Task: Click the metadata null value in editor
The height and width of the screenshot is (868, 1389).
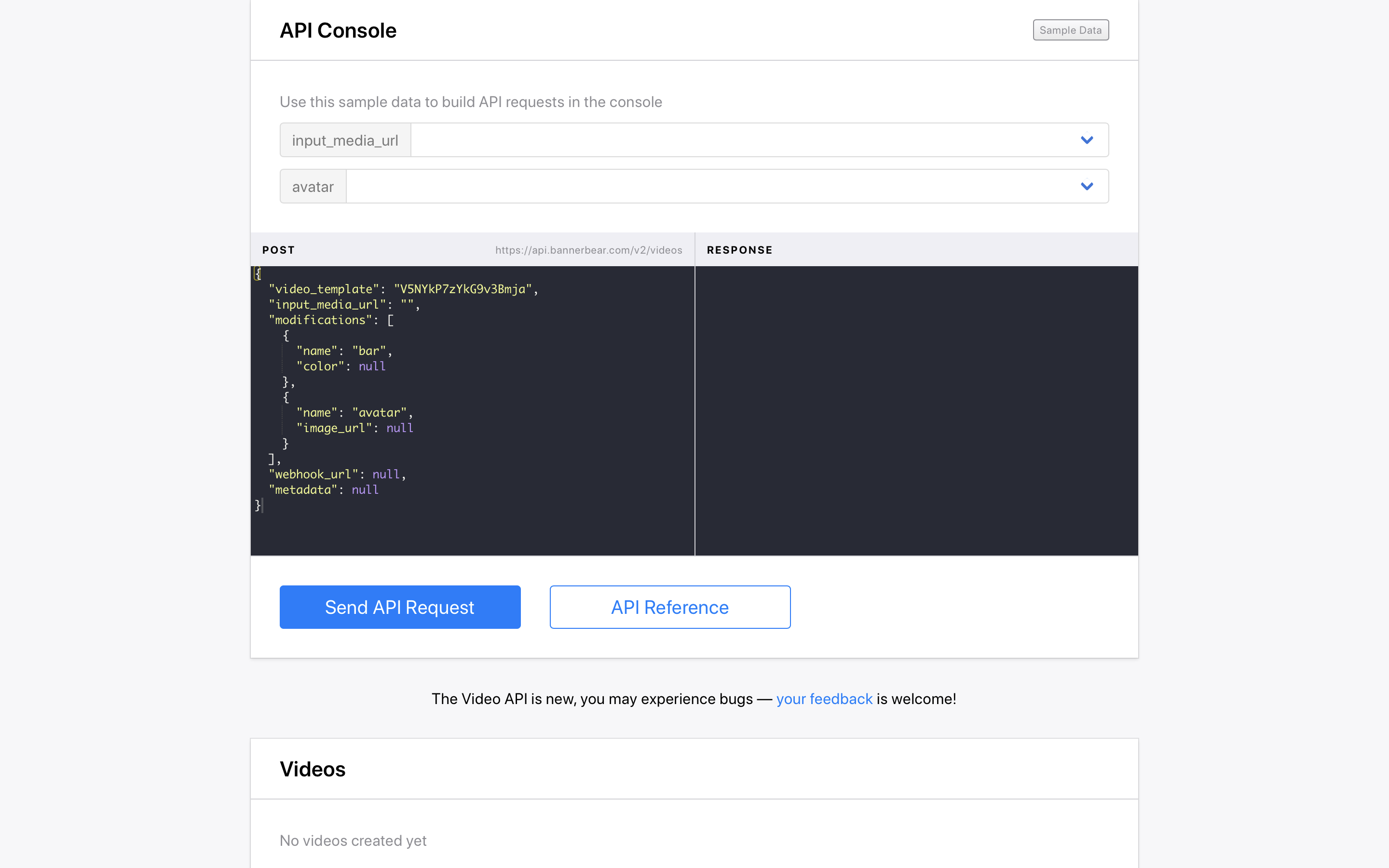Action: (x=365, y=489)
